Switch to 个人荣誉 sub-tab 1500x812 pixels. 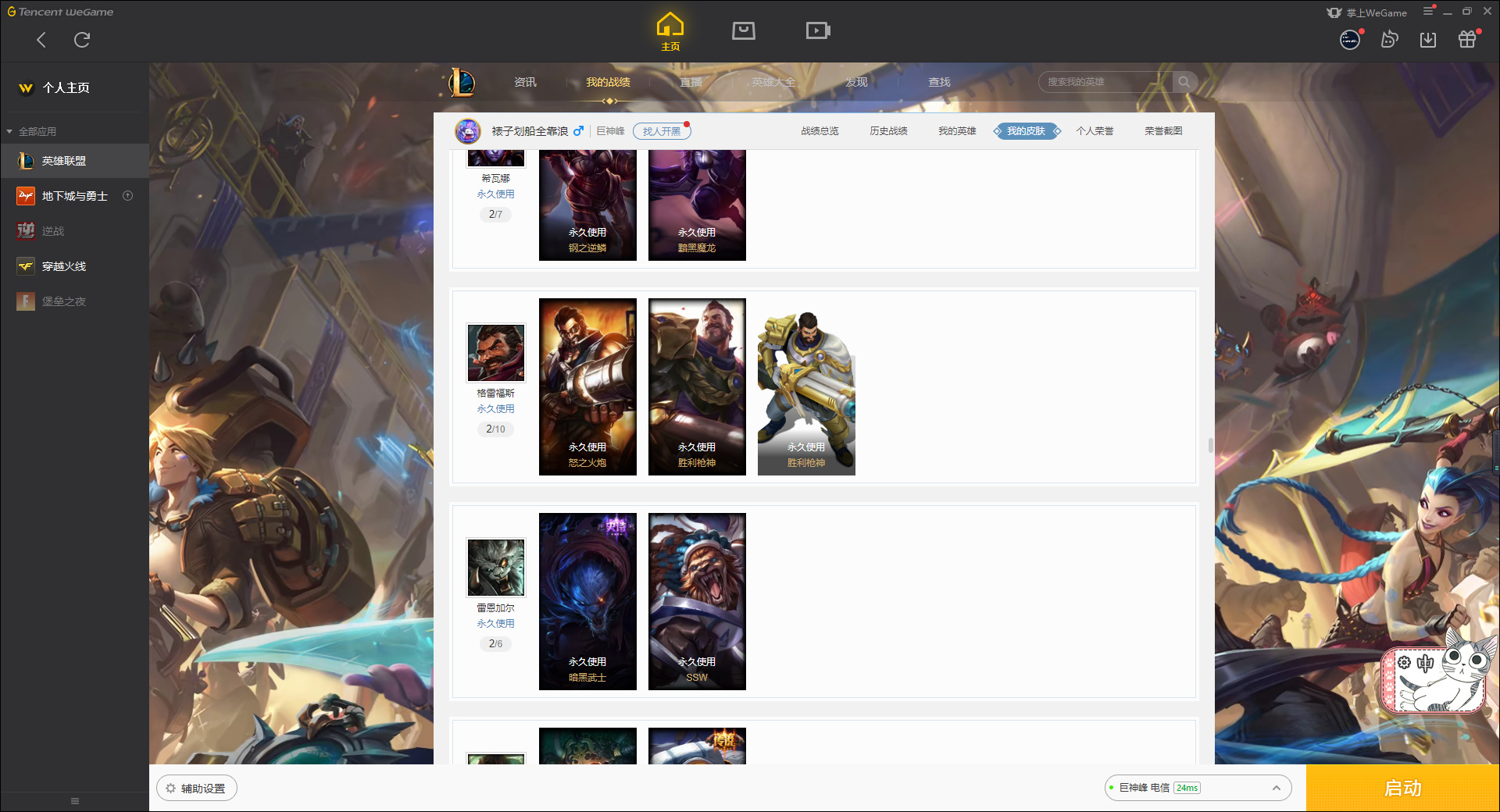(1095, 131)
